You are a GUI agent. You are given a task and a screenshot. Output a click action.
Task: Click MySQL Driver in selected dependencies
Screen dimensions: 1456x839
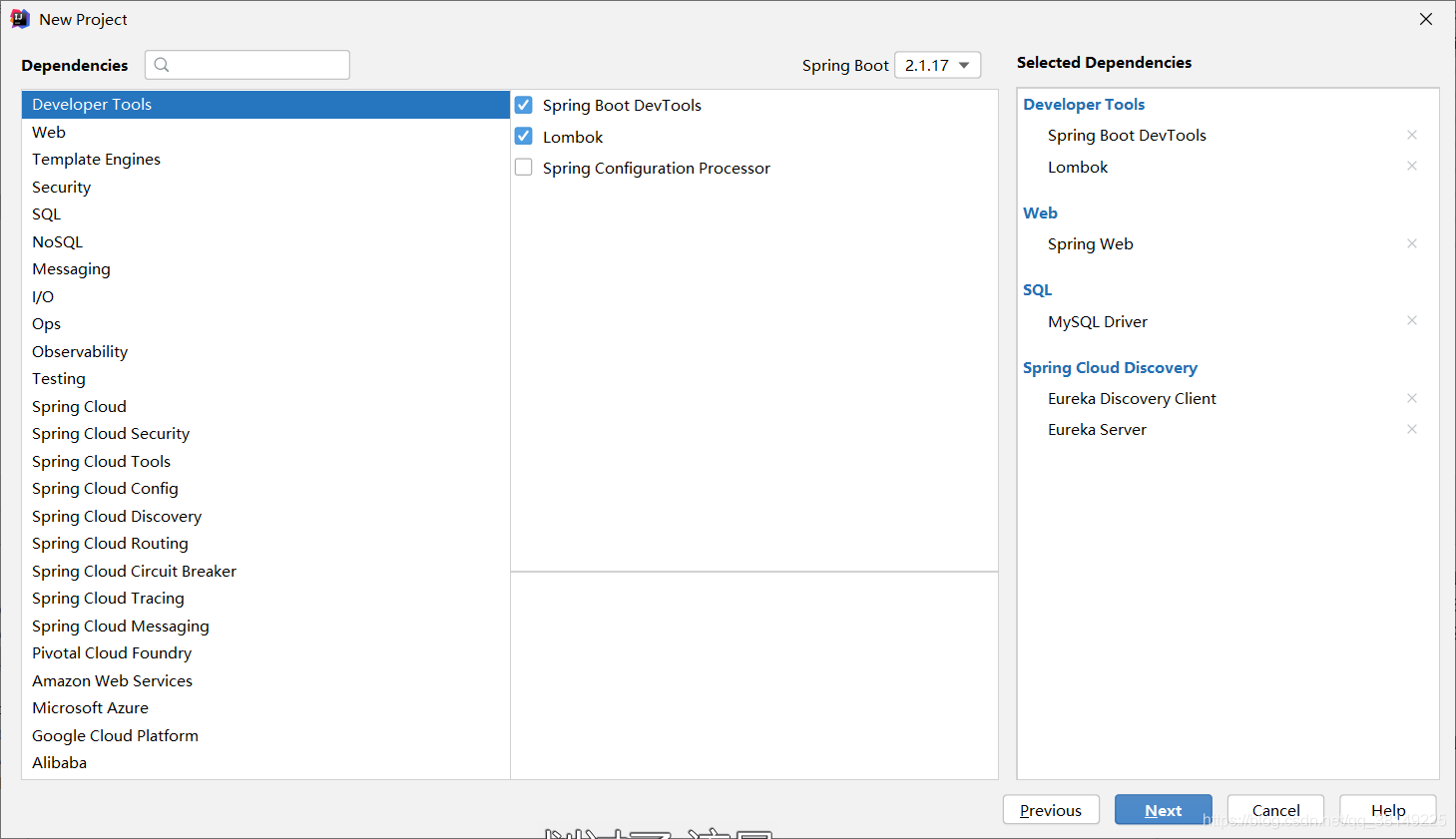click(x=1098, y=321)
